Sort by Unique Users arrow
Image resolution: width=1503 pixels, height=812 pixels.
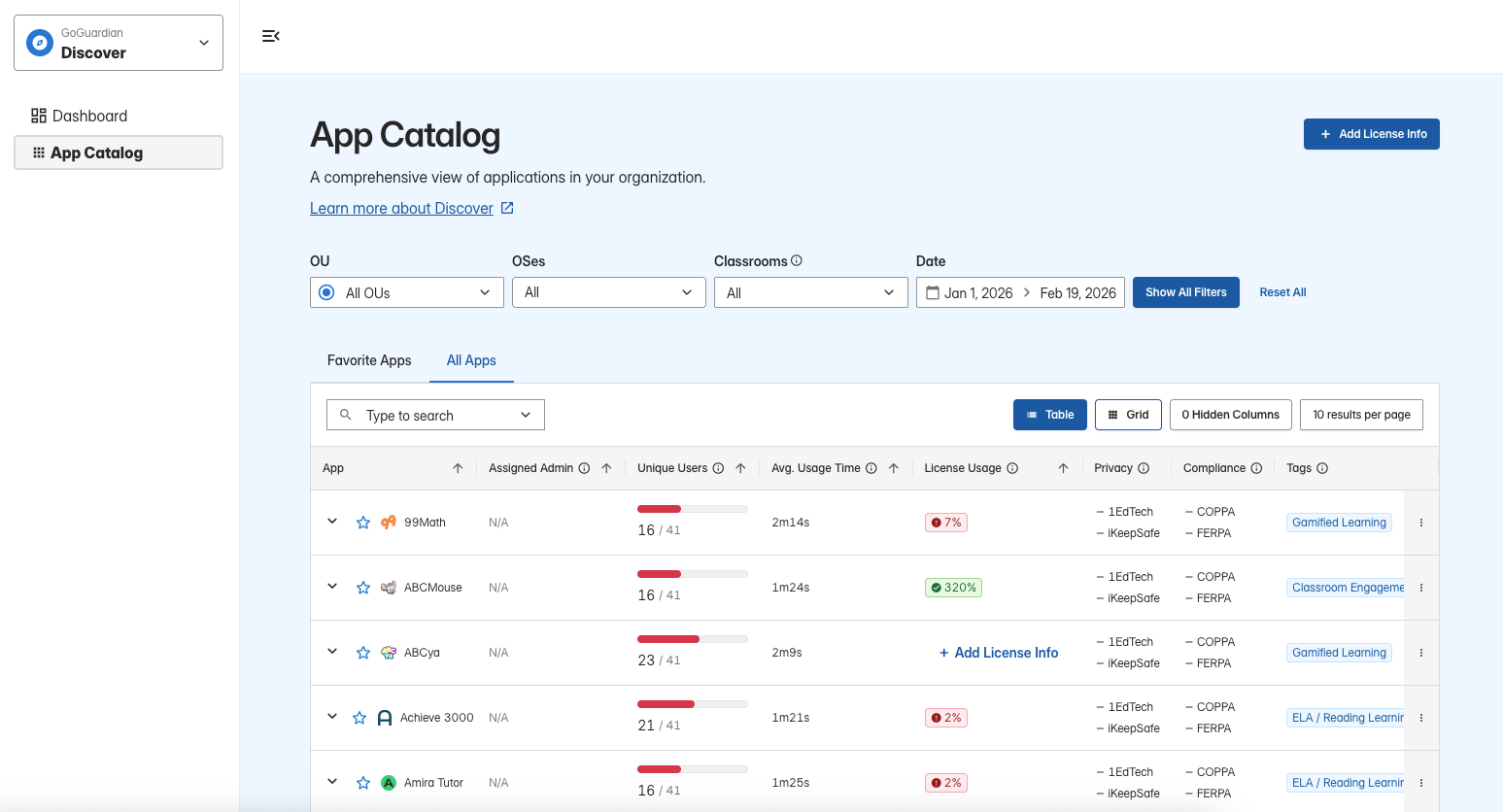(x=740, y=468)
